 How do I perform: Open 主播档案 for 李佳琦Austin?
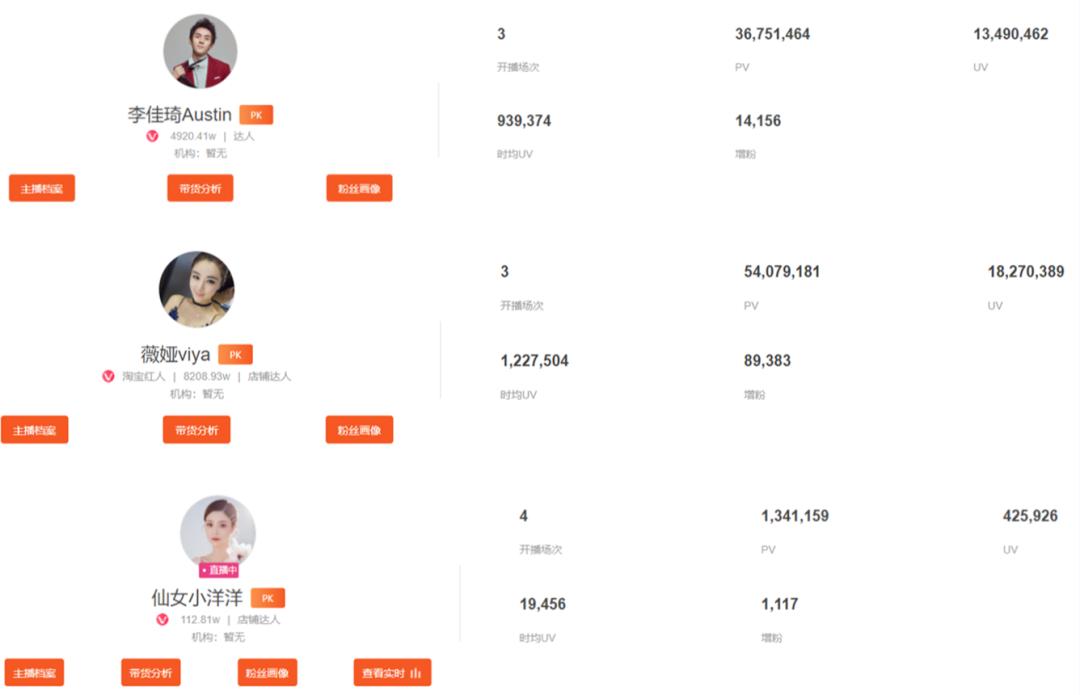42,188
